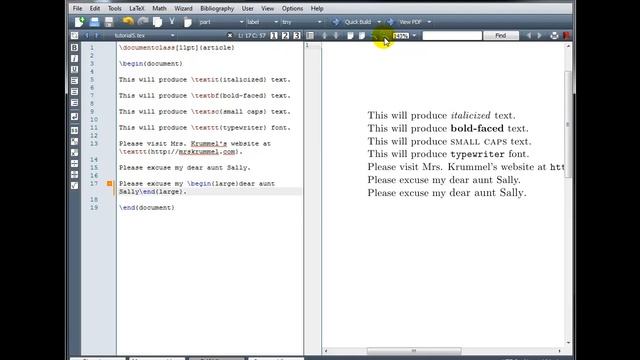Go to next PDF page down arrow

(336, 36)
